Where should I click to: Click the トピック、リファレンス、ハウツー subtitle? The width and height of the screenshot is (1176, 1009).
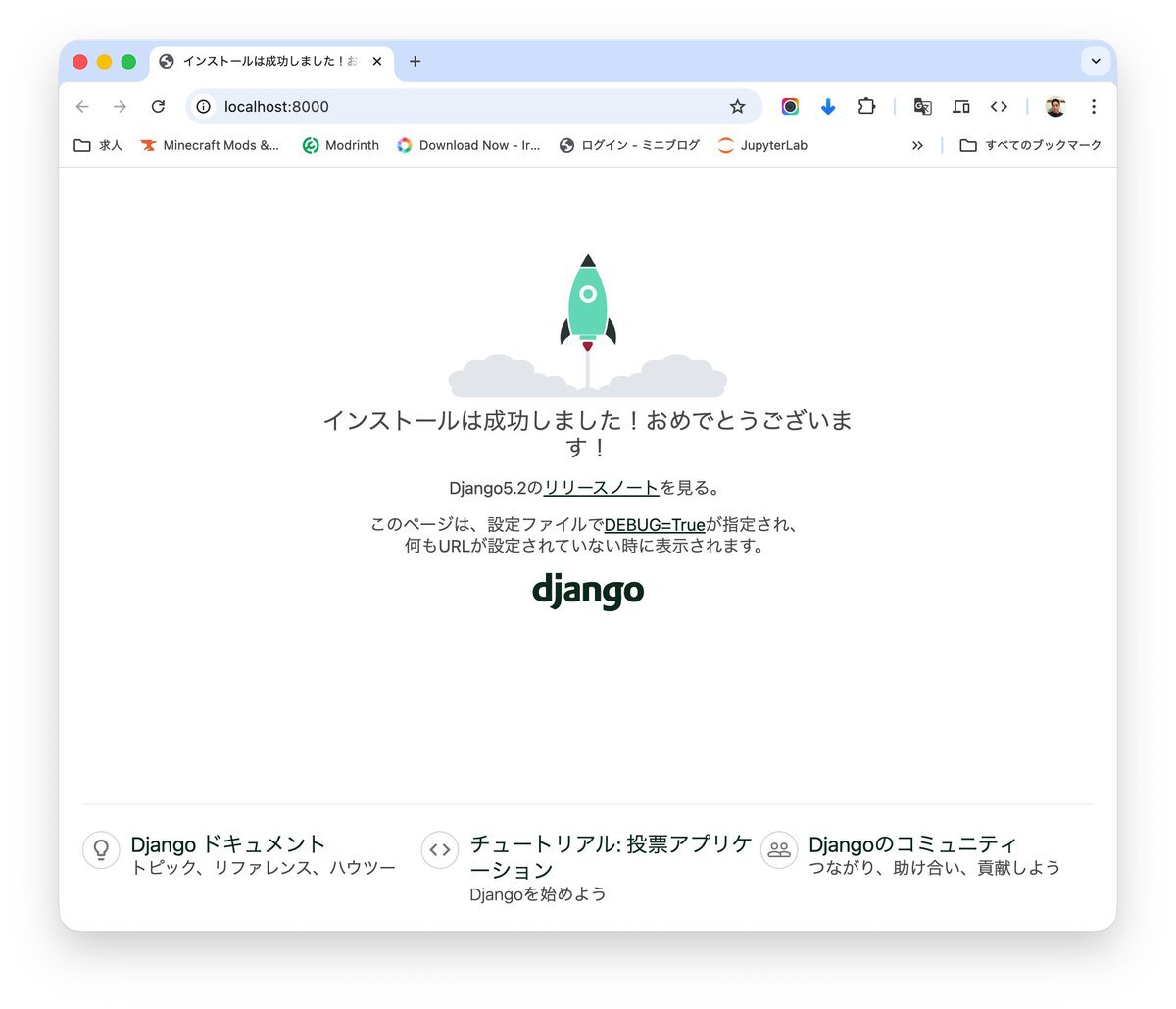264,868
